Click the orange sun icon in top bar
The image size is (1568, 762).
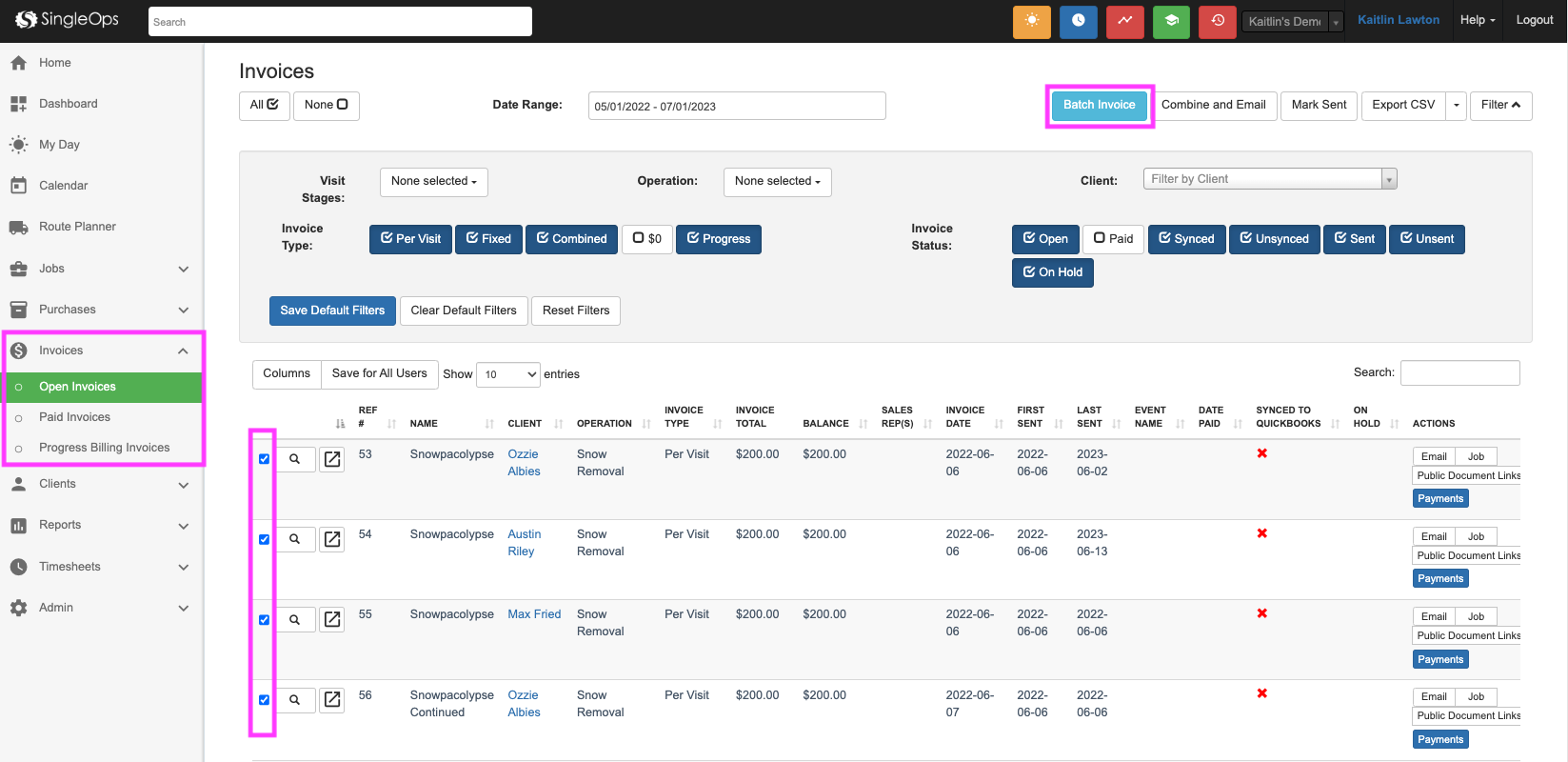click(x=1031, y=21)
